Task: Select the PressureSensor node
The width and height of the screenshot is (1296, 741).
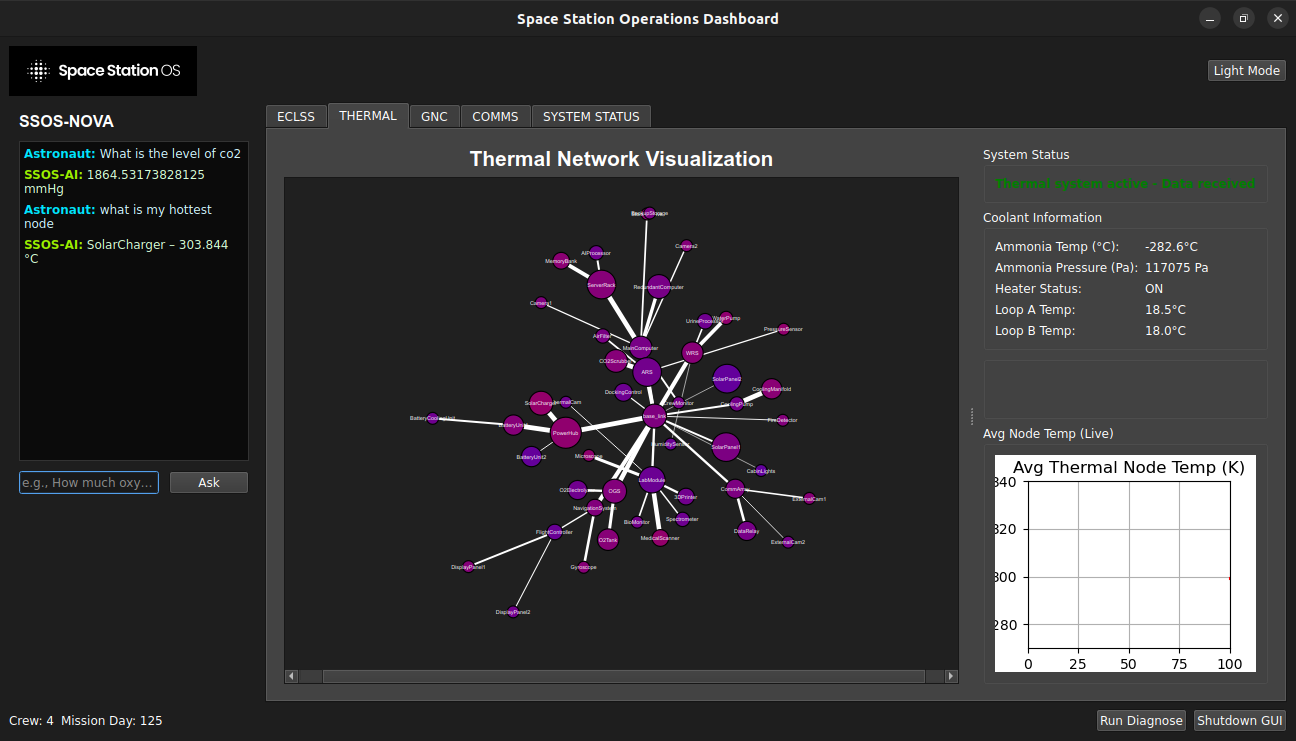Action: click(x=783, y=329)
